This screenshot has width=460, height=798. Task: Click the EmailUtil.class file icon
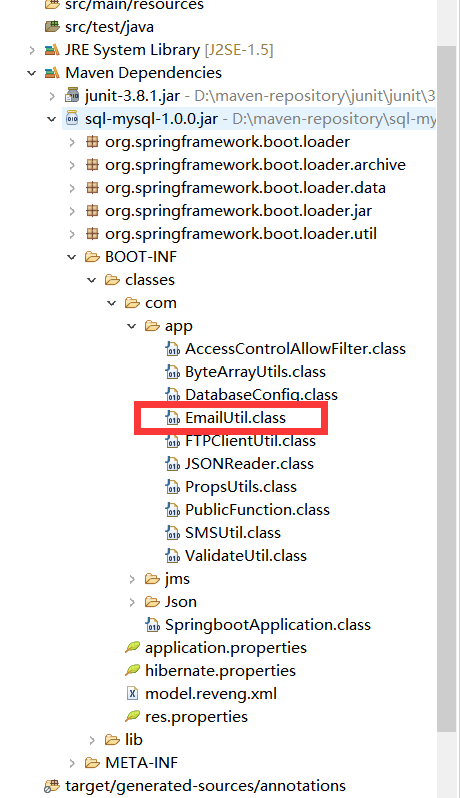click(x=173, y=418)
